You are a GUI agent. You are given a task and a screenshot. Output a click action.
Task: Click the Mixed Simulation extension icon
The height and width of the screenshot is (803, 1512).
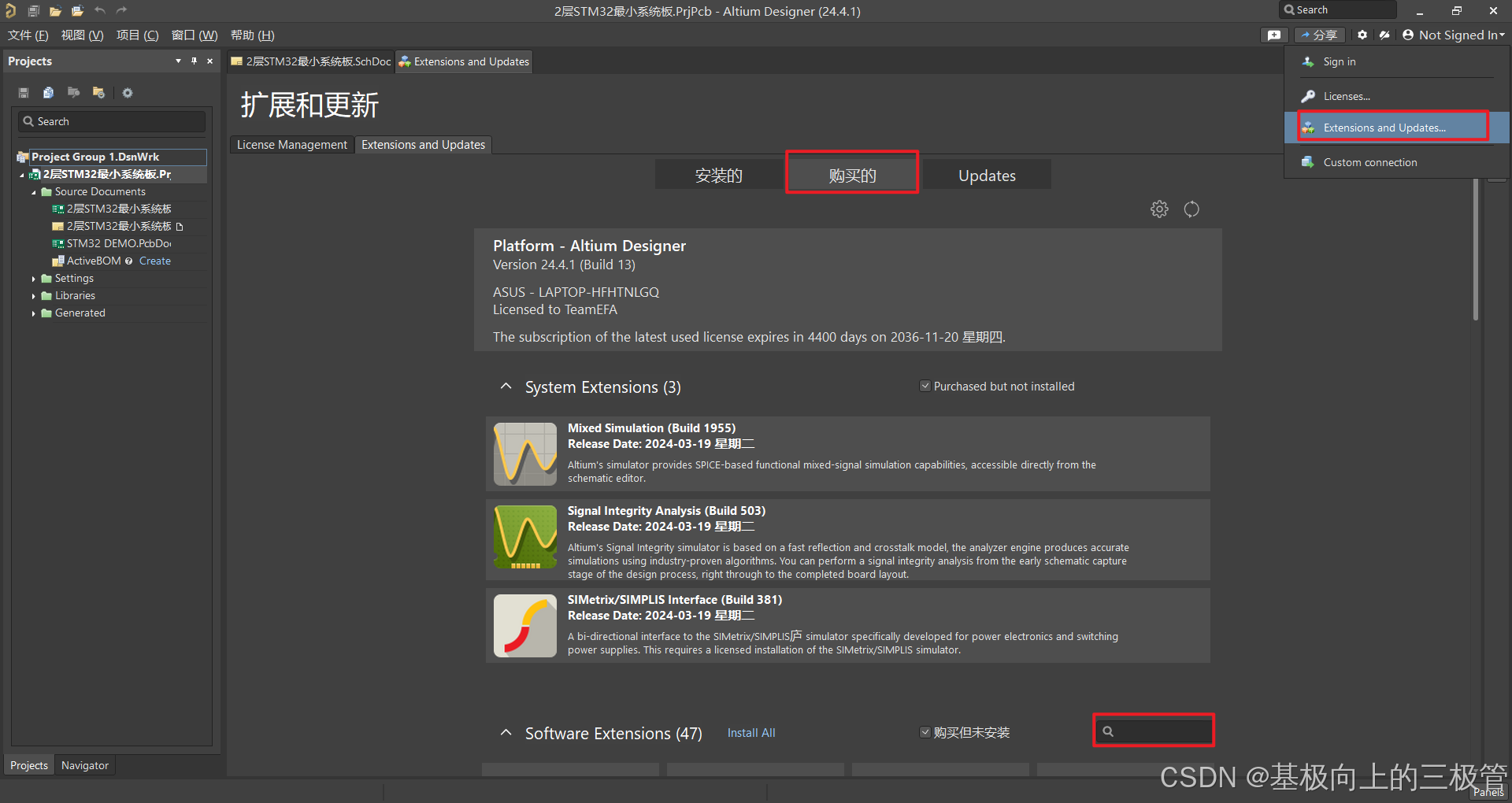525,454
